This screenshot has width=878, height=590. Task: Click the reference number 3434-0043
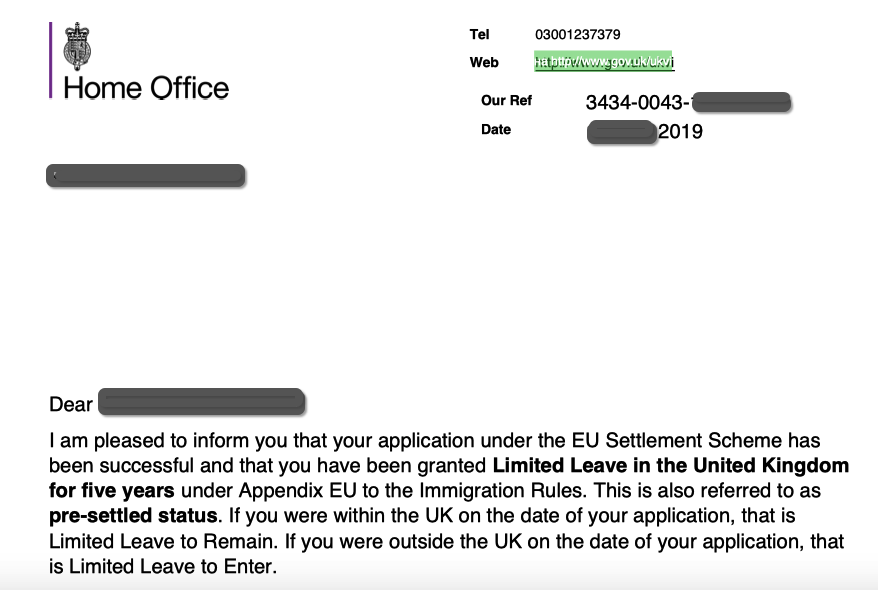click(x=637, y=102)
